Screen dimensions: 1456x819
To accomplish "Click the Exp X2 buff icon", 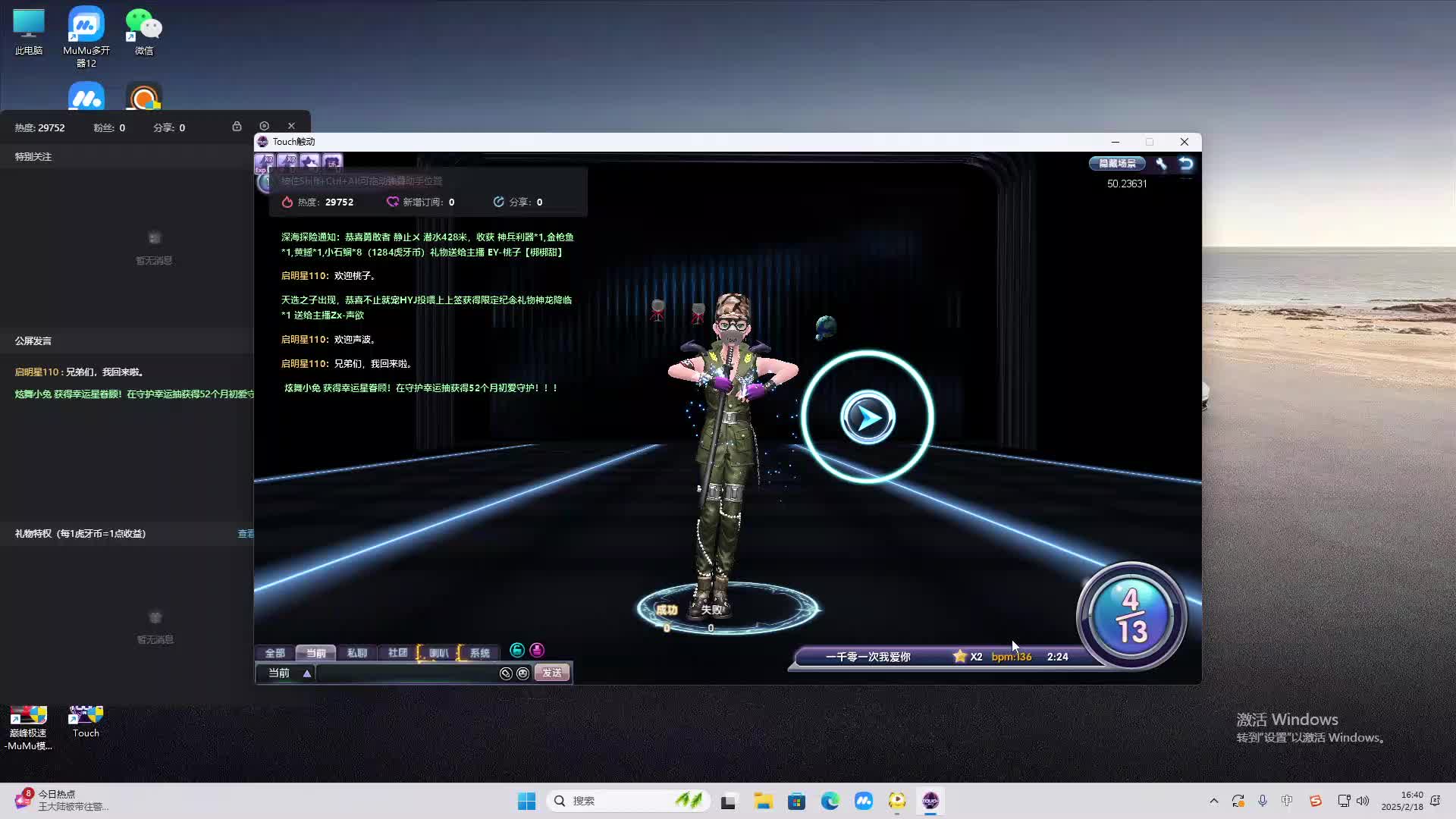I will pyautogui.click(x=265, y=162).
